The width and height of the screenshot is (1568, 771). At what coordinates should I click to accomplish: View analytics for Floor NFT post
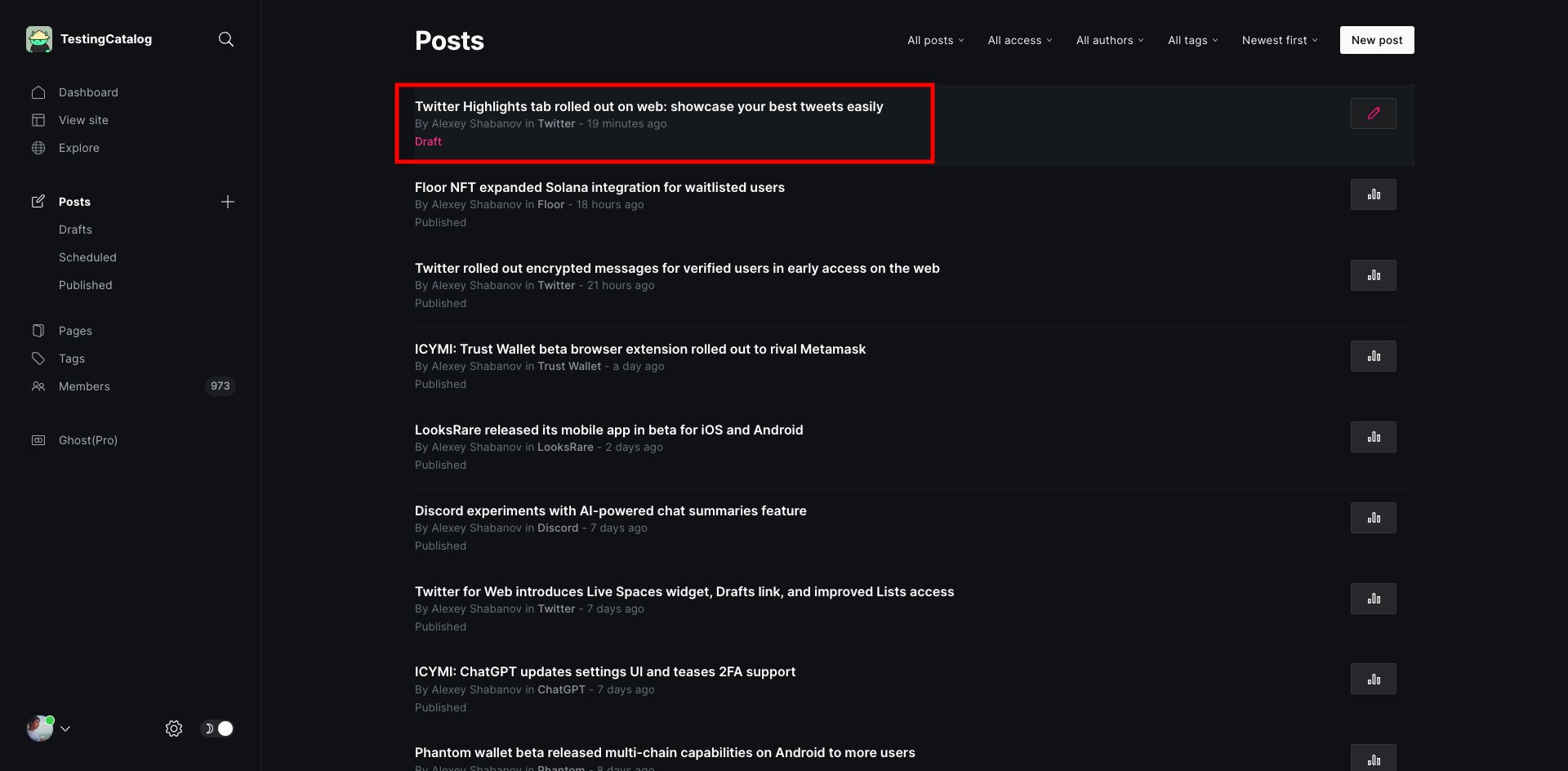click(x=1374, y=194)
